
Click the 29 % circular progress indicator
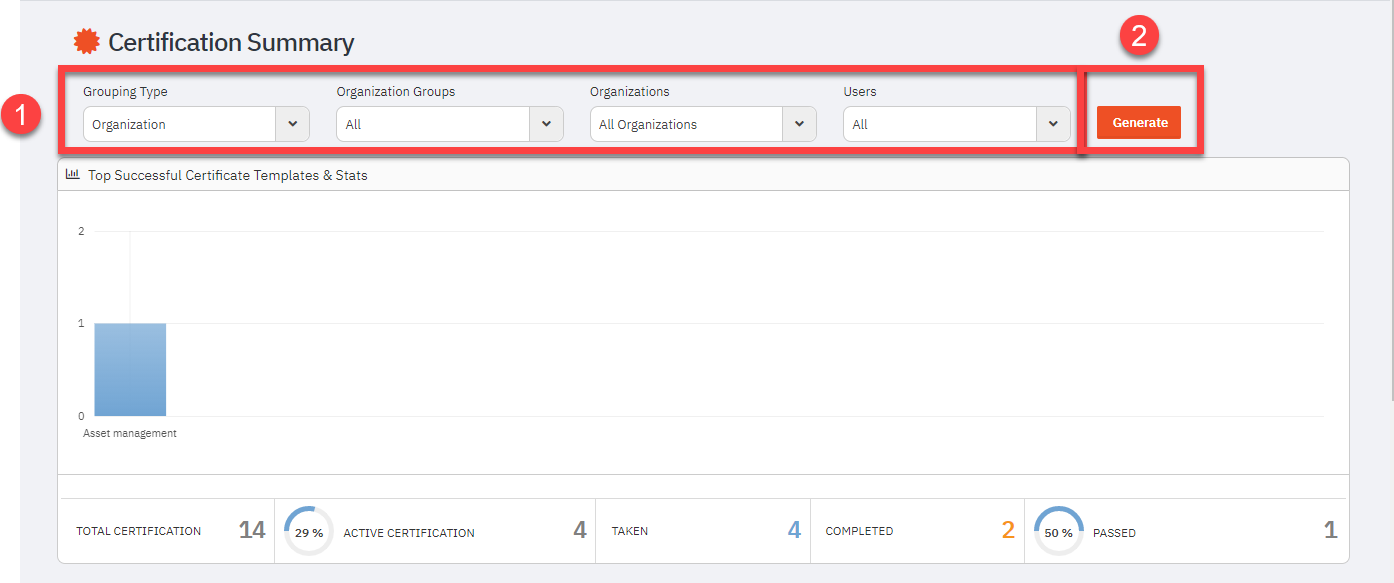point(309,532)
